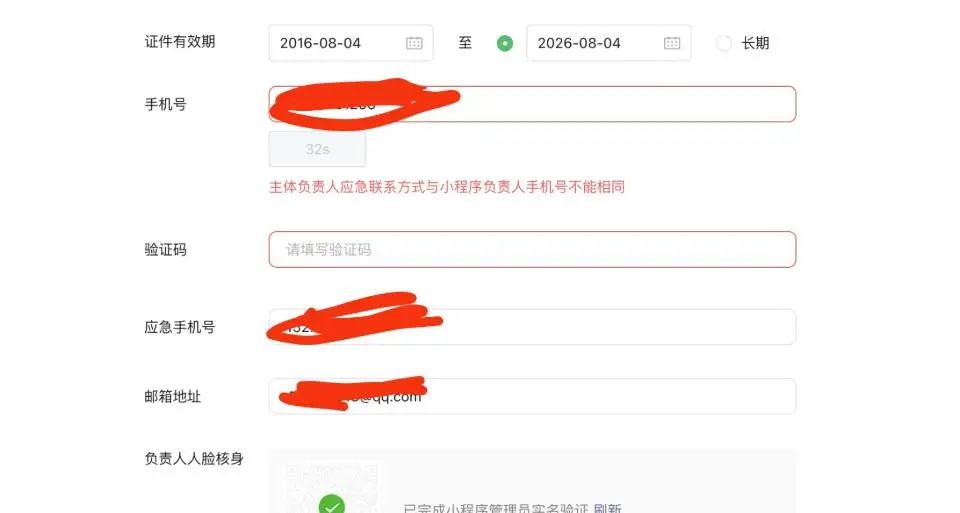Click the 邮箱地址 qq.com email field
Image resolution: width=960 pixels, height=513 pixels.
(532, 396)
